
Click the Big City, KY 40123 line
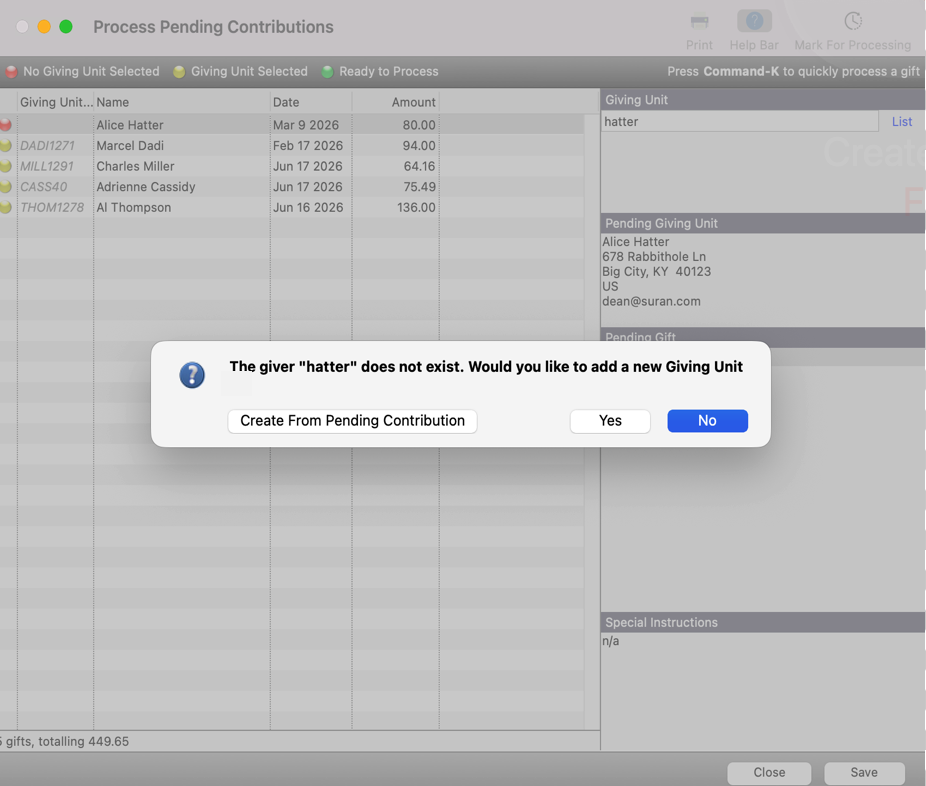[x=656, y=272]
